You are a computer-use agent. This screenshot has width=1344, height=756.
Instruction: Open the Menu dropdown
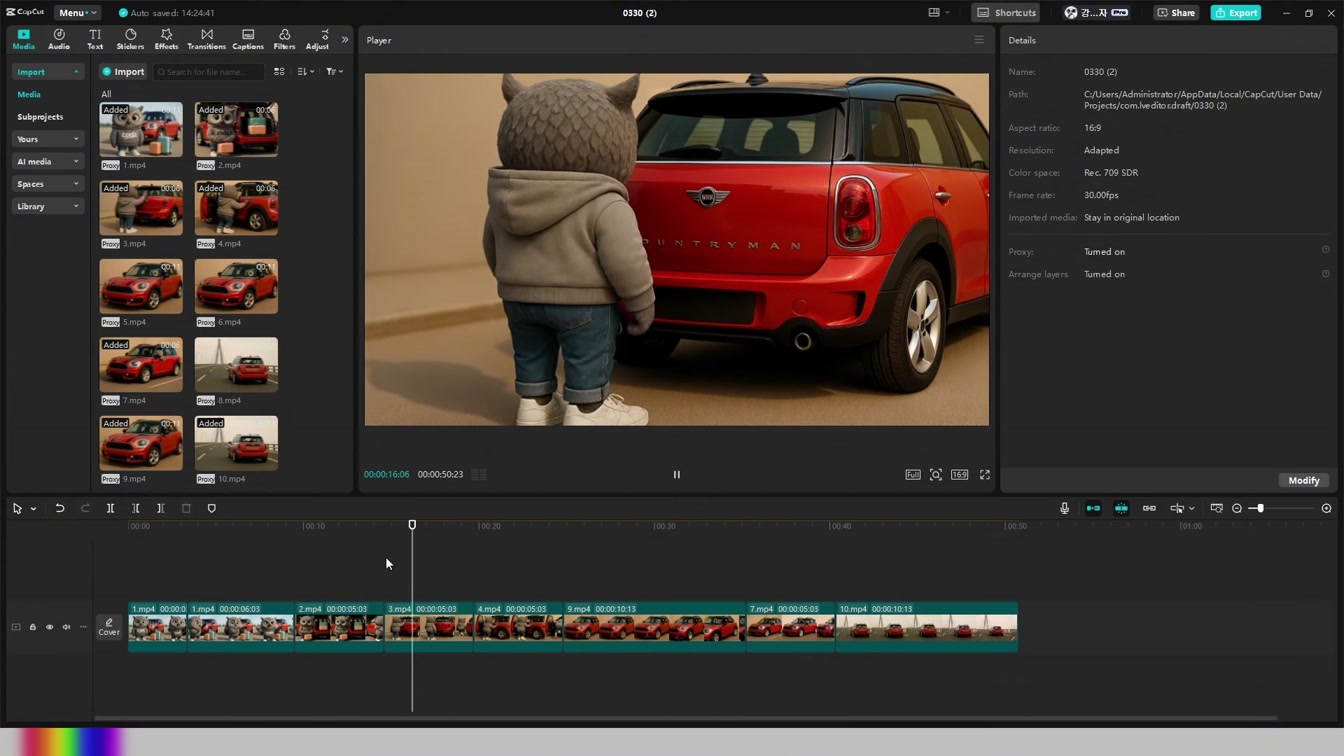tap(77, 13)
